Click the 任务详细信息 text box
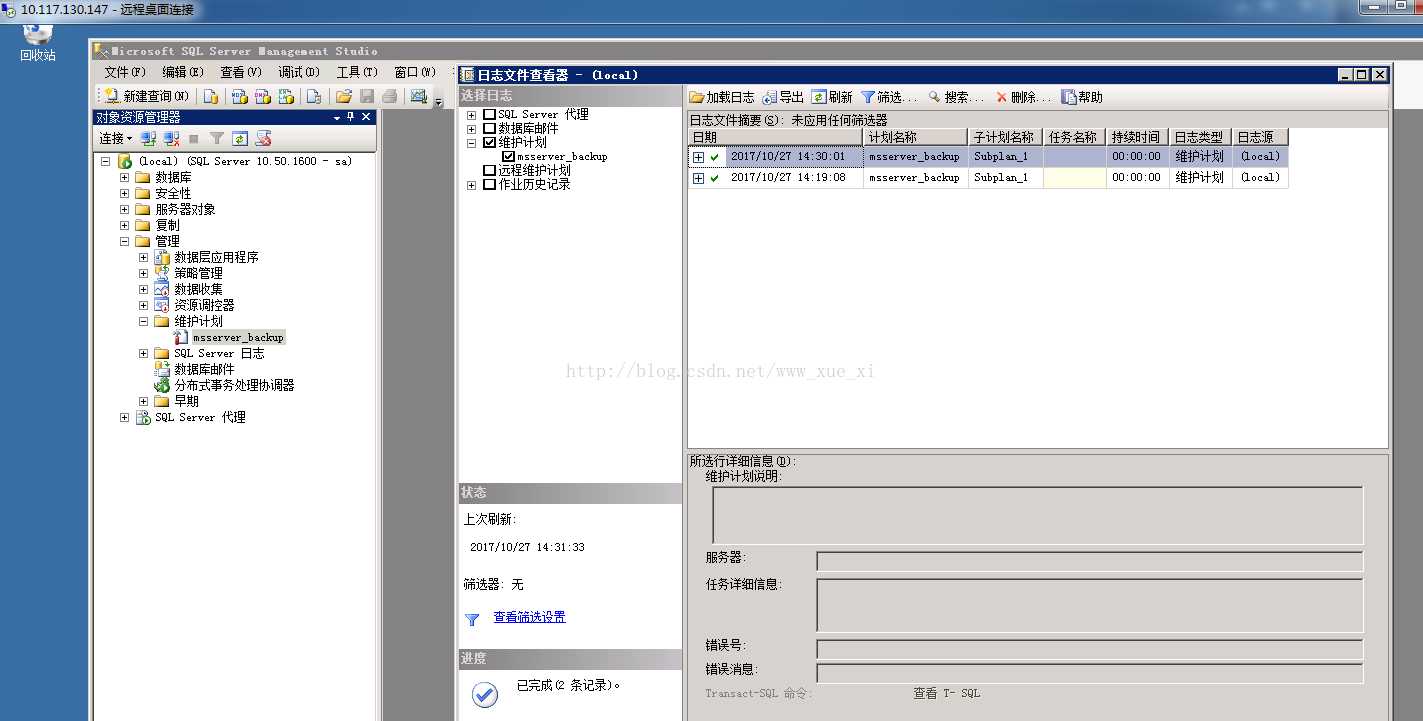1423x721 pixels. pyautogui.click(x=1089, y=605)
